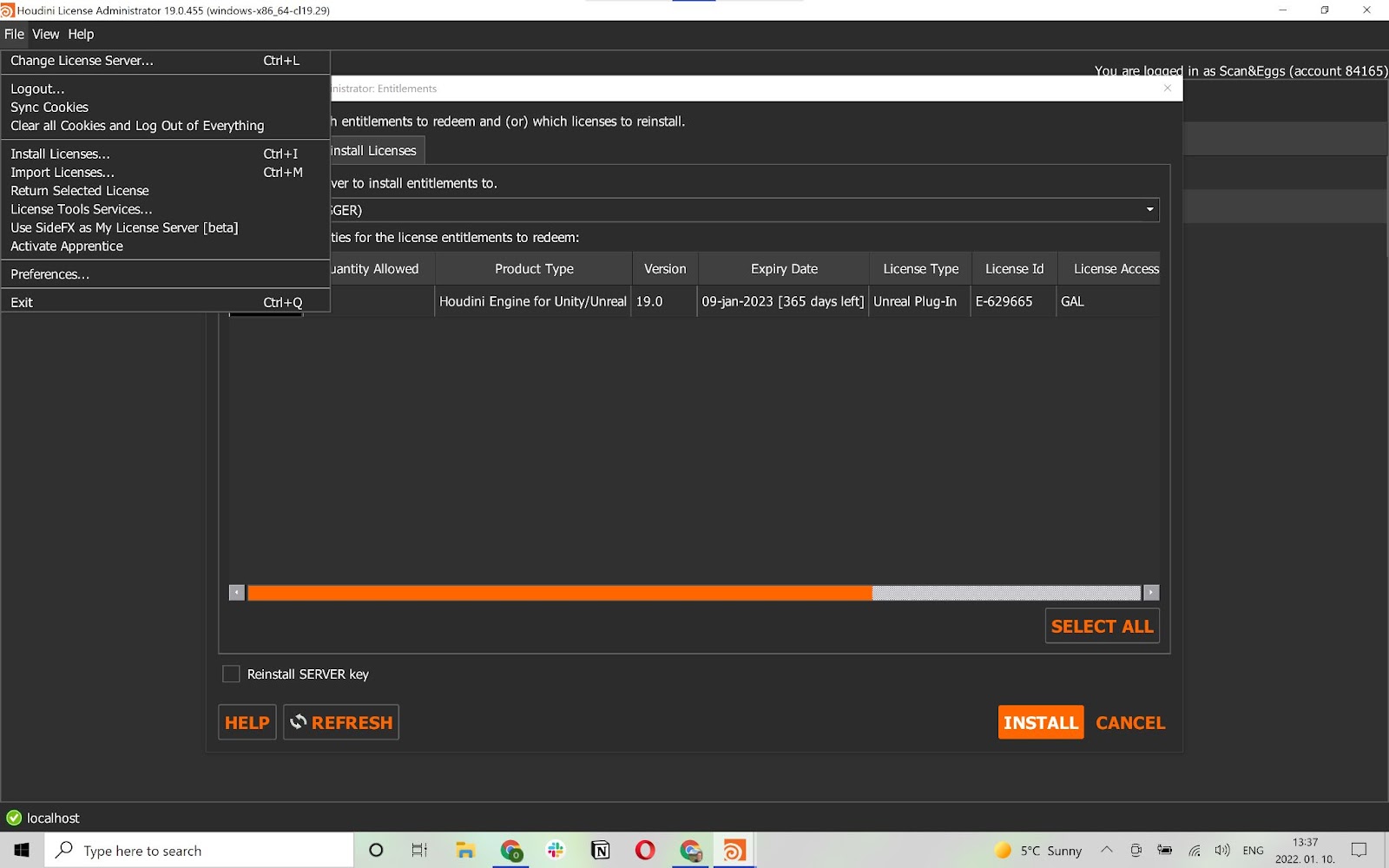The height and width of the screenshot is (868, 1389).
Task: Enable the Reinstall SERVER key checkbox
Action: (x=231, y=674)
